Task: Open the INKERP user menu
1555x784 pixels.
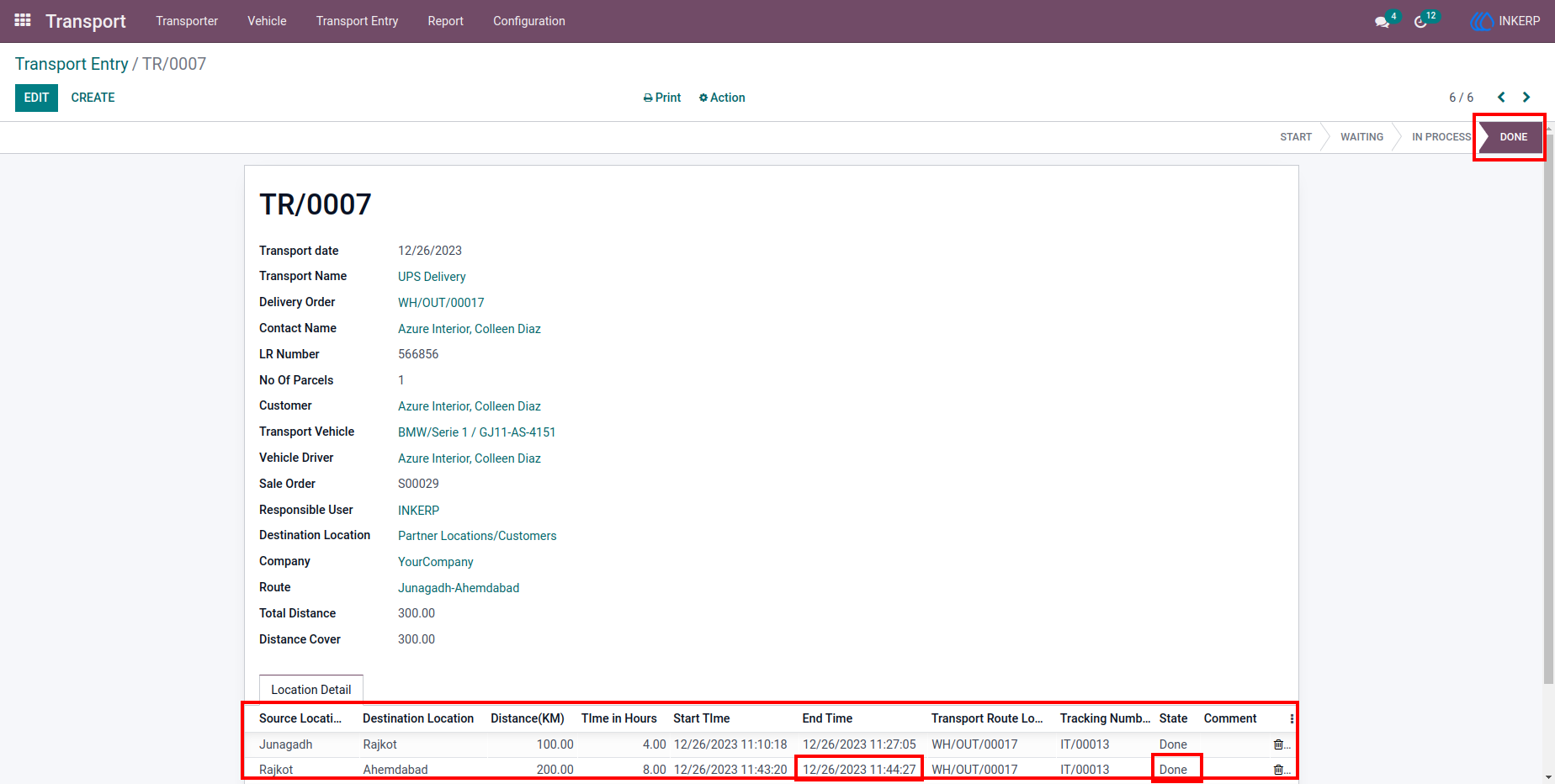Action: 1505,21
